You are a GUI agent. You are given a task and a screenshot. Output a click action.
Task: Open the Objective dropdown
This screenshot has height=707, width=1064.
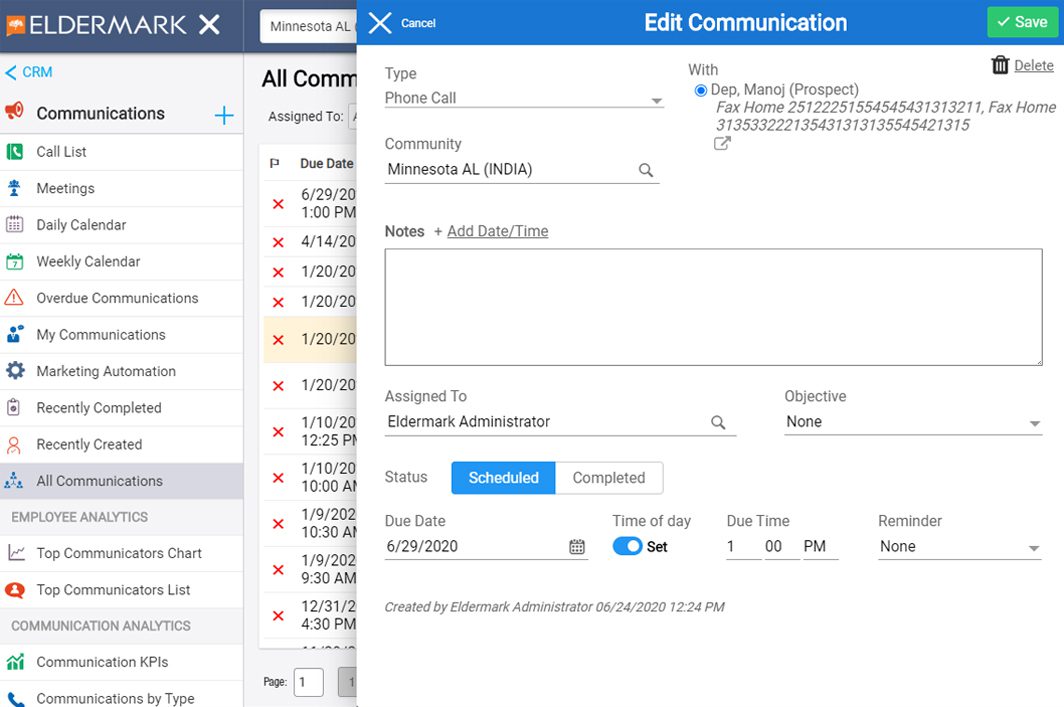click(x=913, y=422)
